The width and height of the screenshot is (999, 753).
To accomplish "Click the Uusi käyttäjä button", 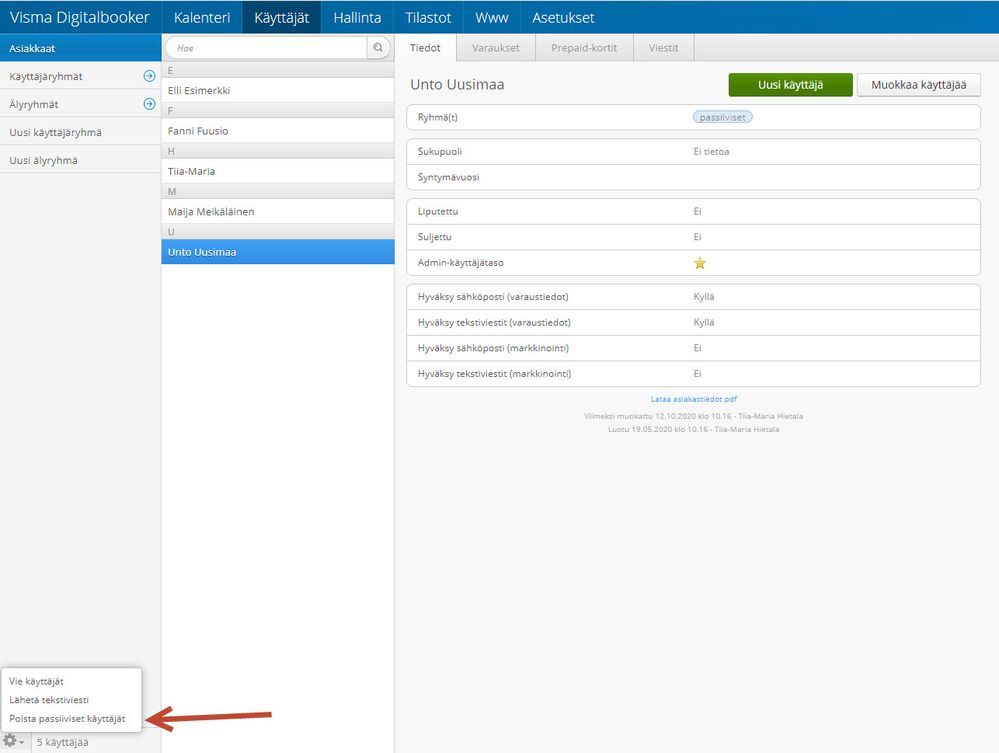I will pos(790,85).
